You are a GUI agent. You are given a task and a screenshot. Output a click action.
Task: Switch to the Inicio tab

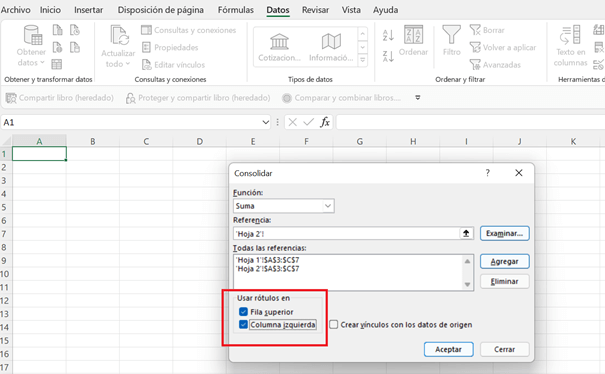pos(50,10)
